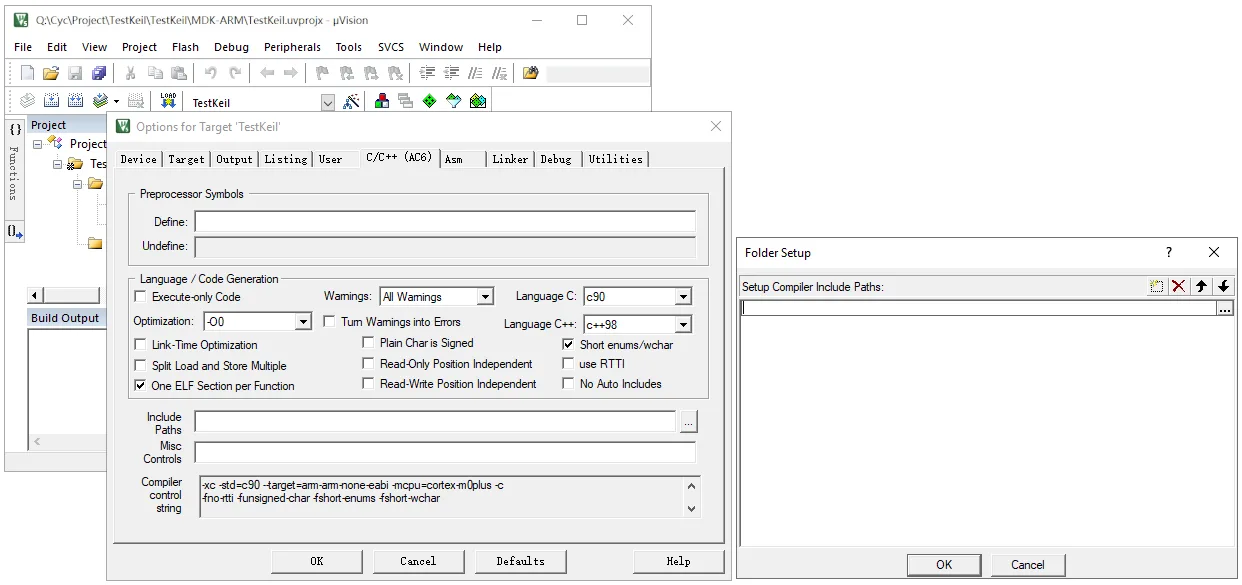Click the Defaults button

521,561
